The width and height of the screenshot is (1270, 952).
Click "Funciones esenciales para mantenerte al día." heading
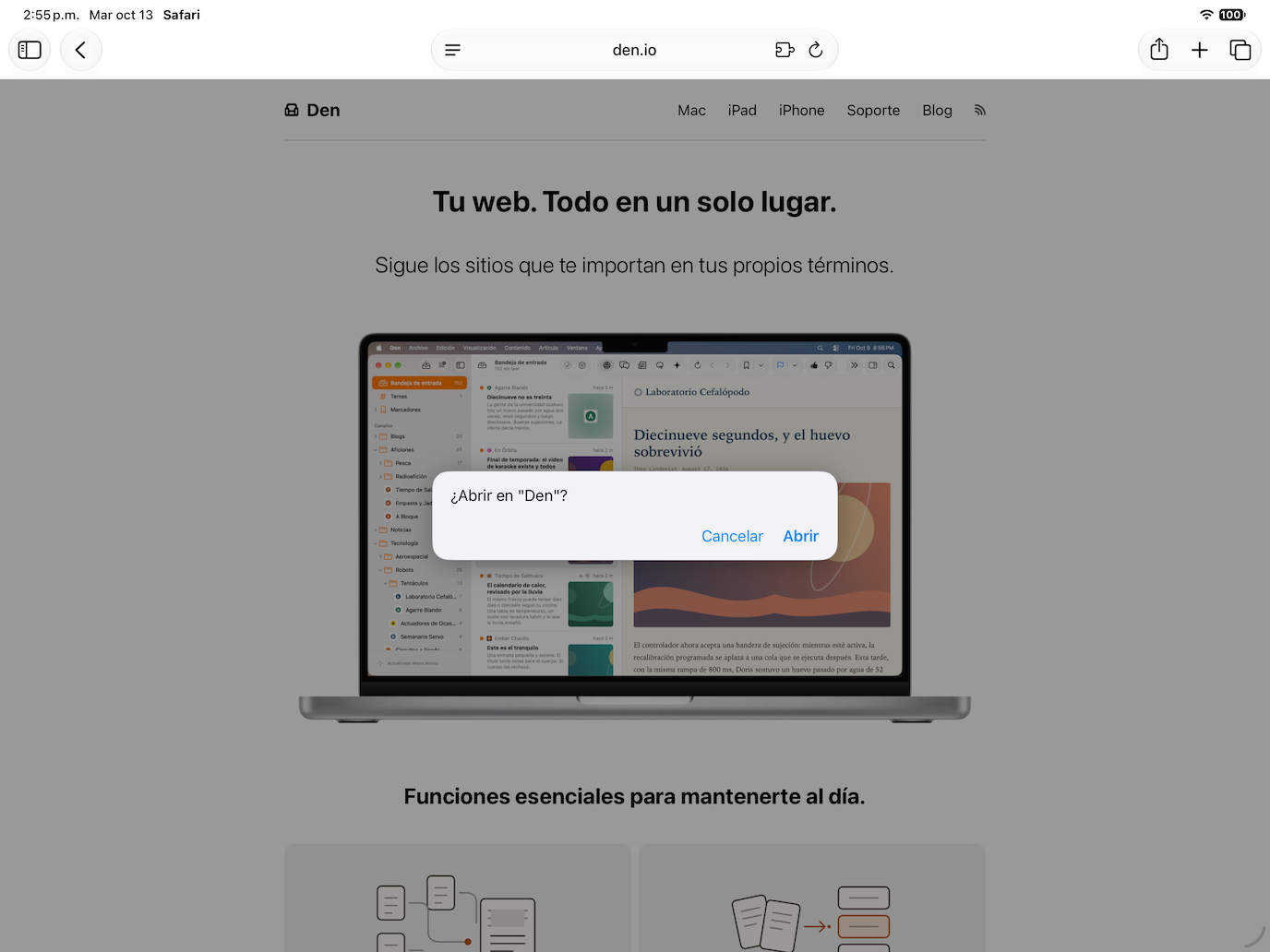(x=635, y=796)
